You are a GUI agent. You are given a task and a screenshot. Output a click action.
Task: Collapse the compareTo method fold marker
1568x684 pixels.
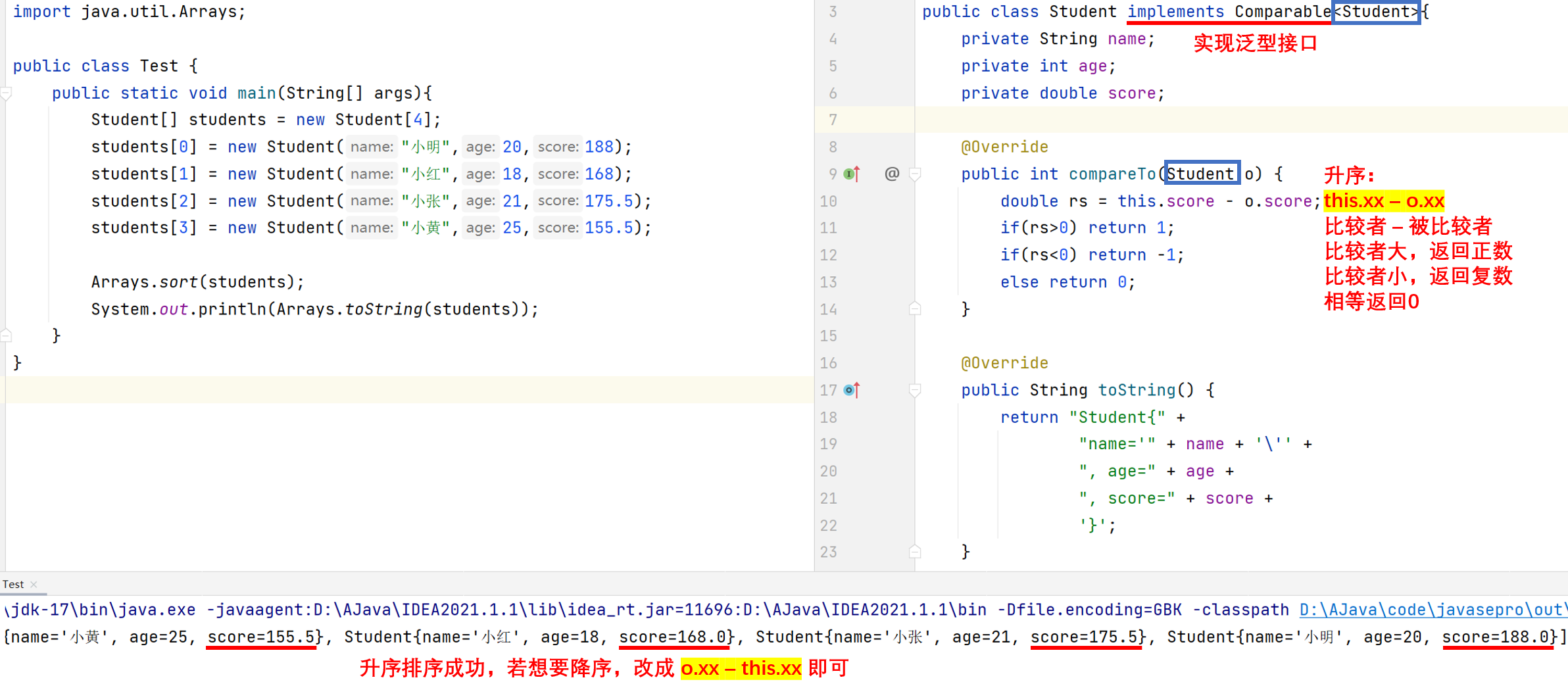tap(915, 174)
